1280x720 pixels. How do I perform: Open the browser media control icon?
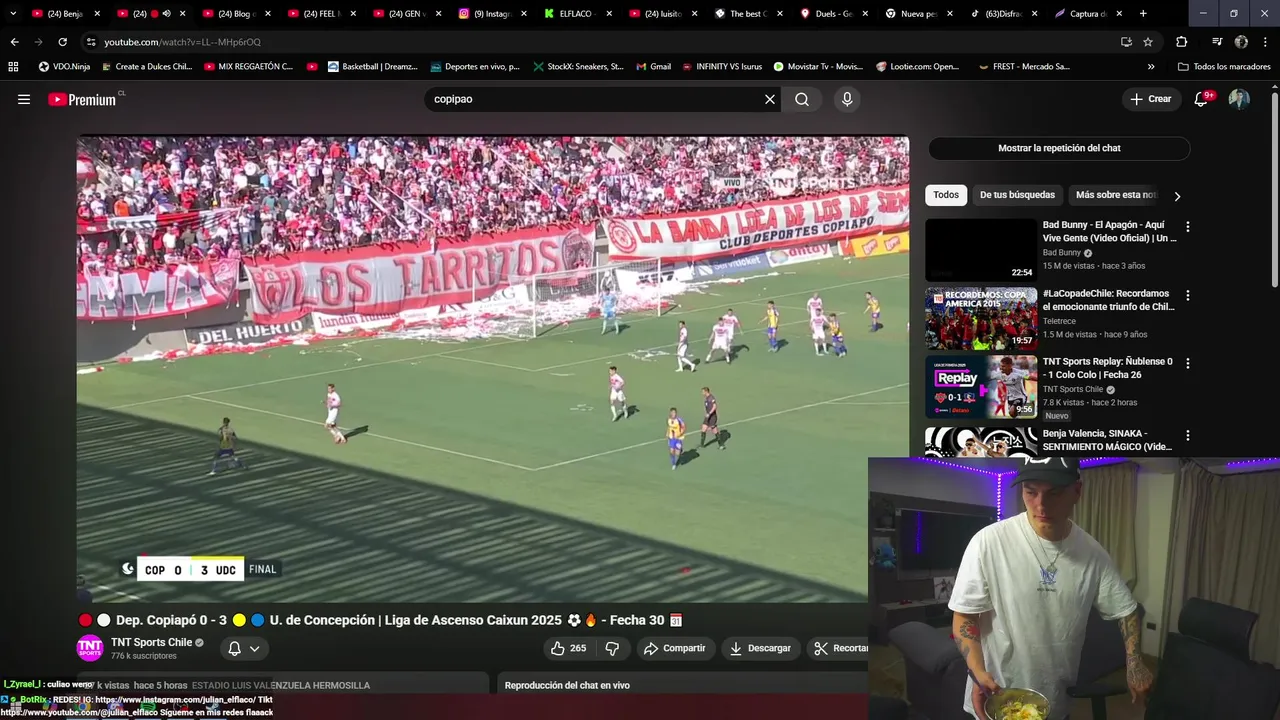click(x=1217, y=42)
